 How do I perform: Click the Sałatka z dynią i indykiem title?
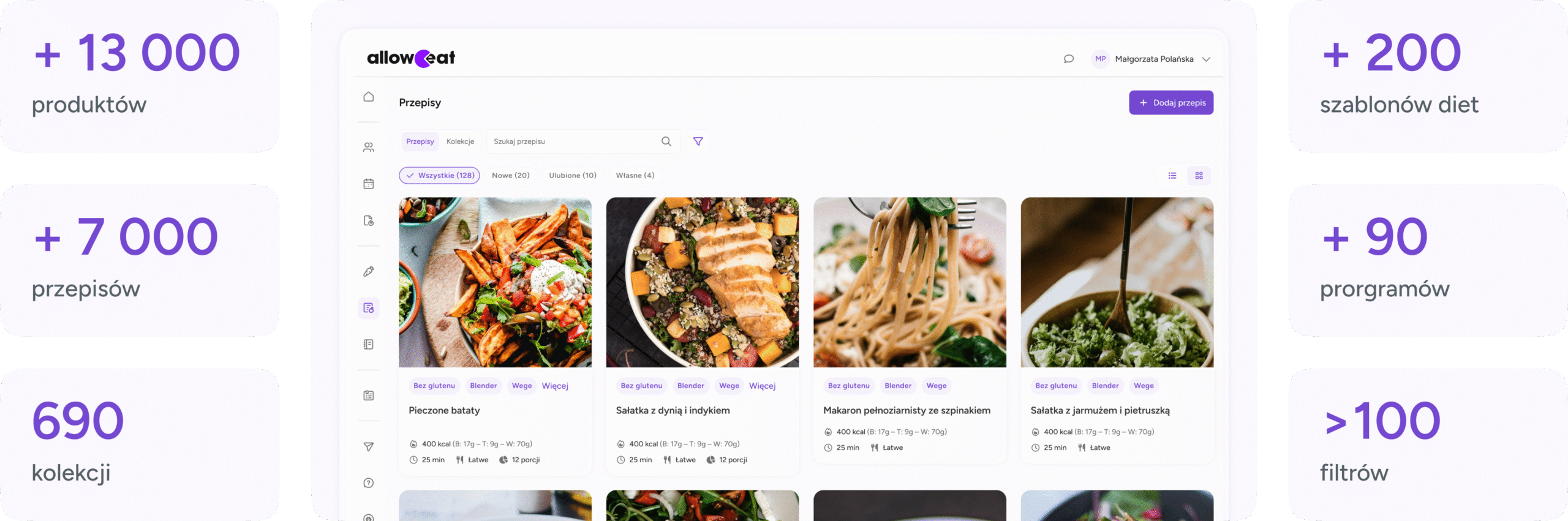[673, 410]
